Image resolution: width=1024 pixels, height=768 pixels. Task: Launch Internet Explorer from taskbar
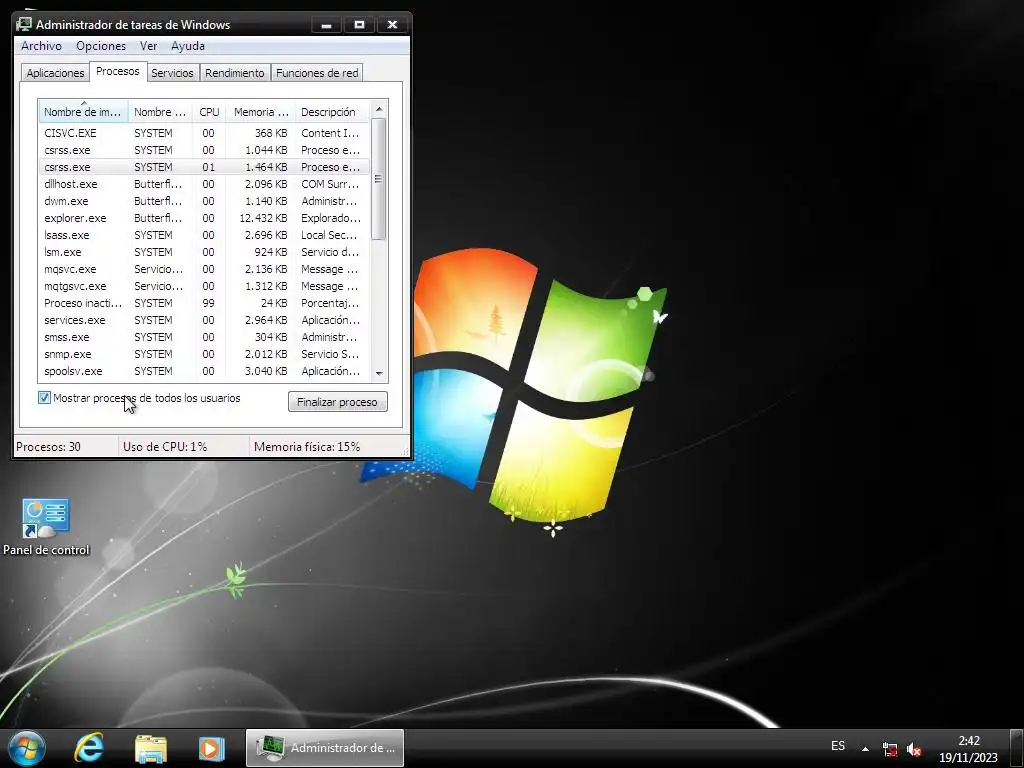coord(89,748)
